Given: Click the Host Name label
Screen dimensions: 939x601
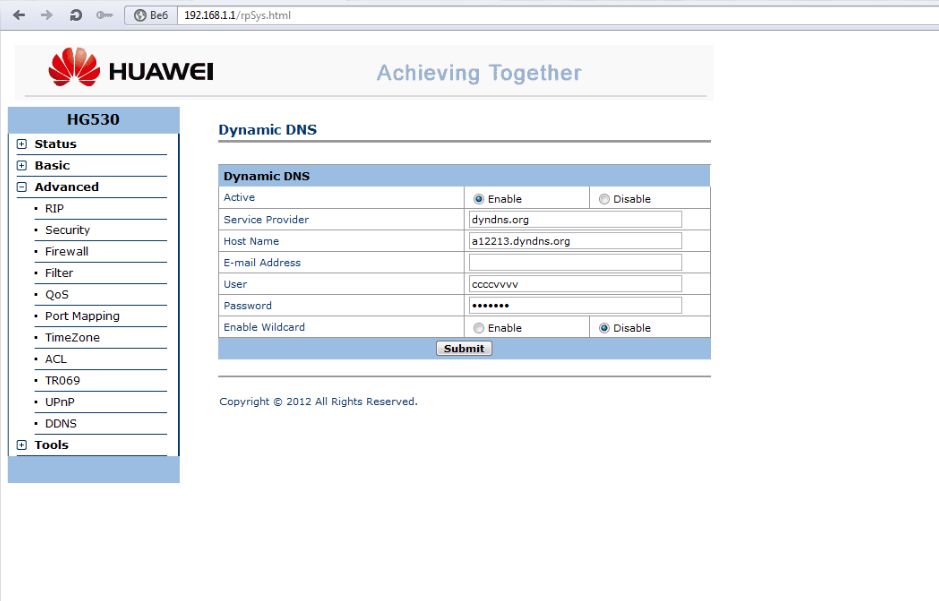Looking at the screenshot, I should (x=251, y=241).
